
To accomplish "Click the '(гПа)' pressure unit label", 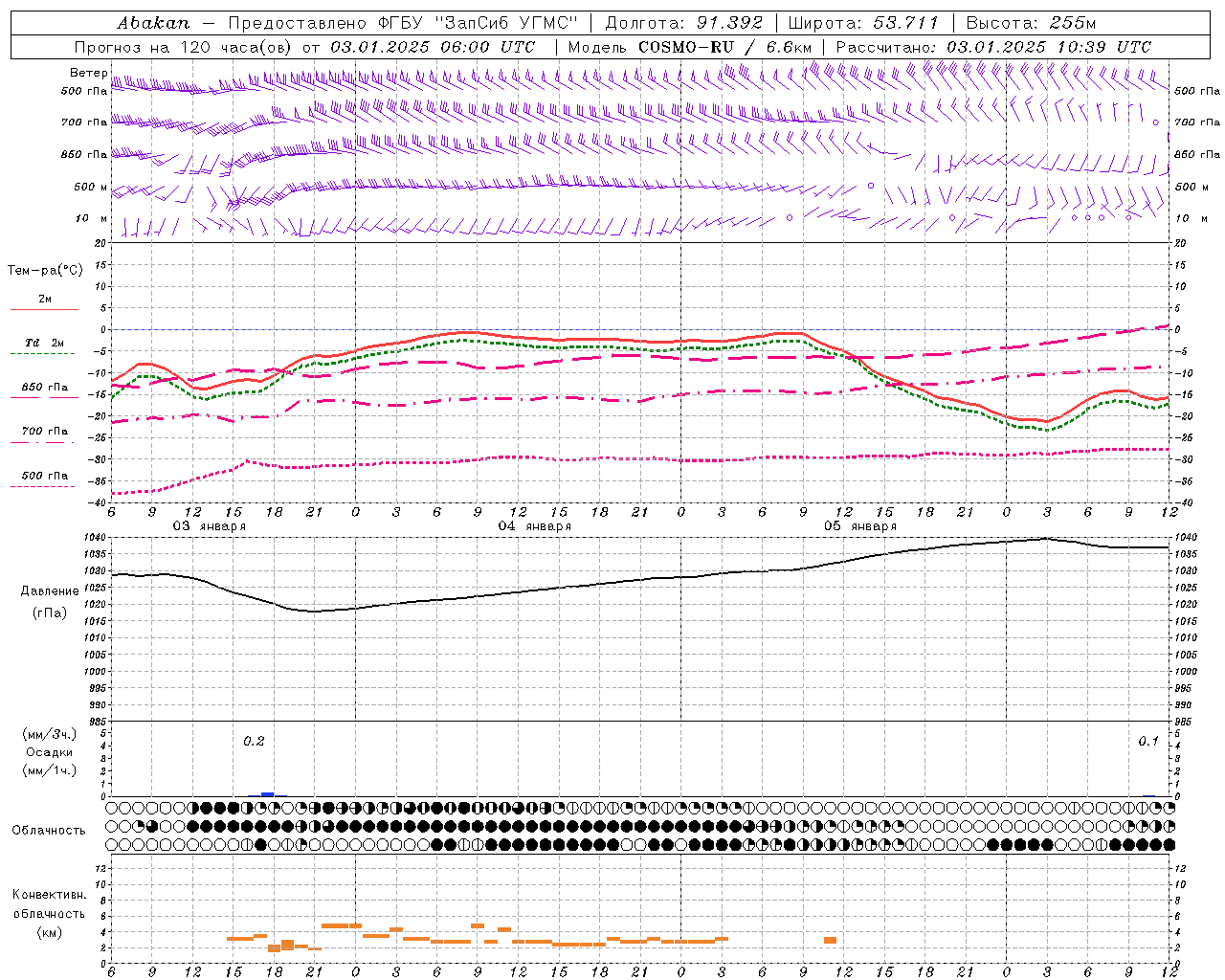I will [x=50, y=612].
